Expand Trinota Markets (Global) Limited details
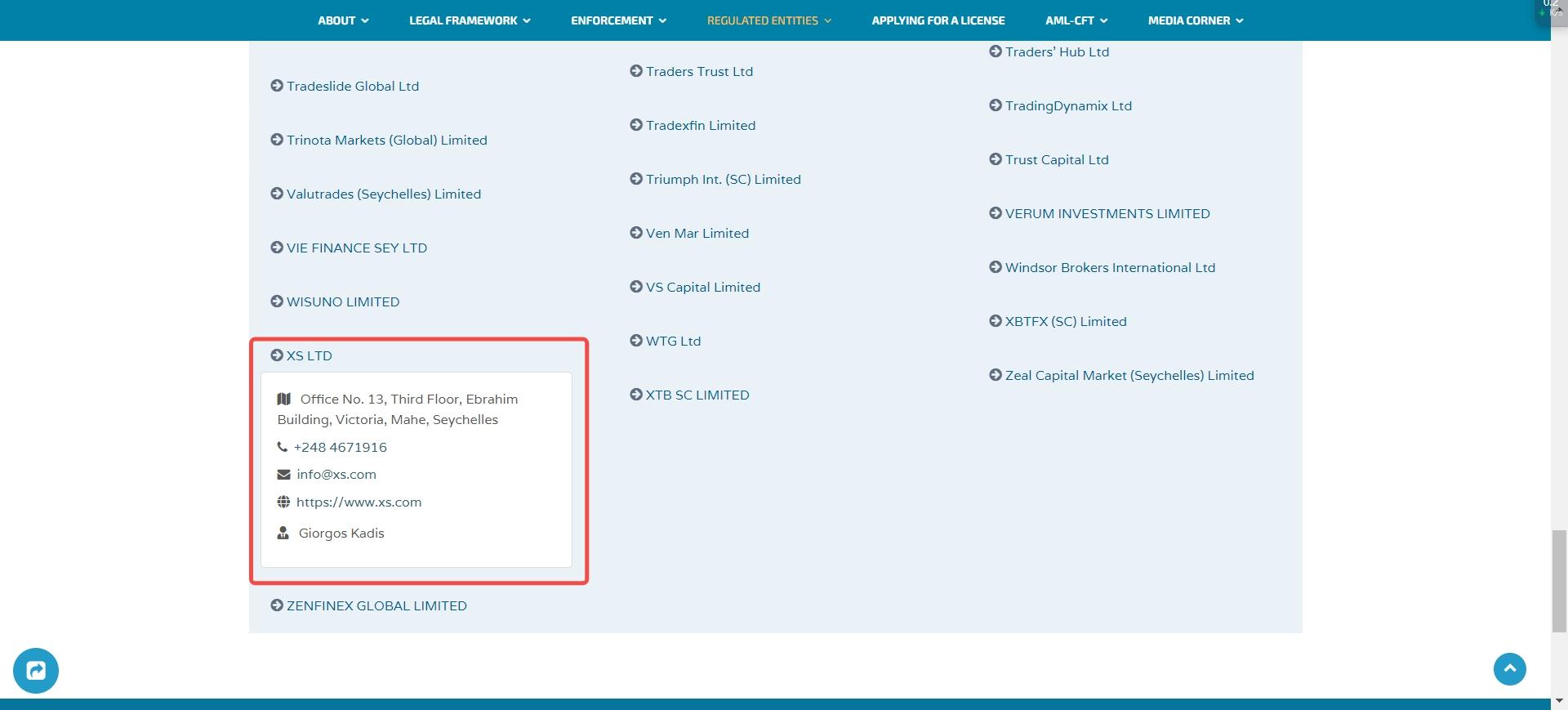 [x=379, y=140]
